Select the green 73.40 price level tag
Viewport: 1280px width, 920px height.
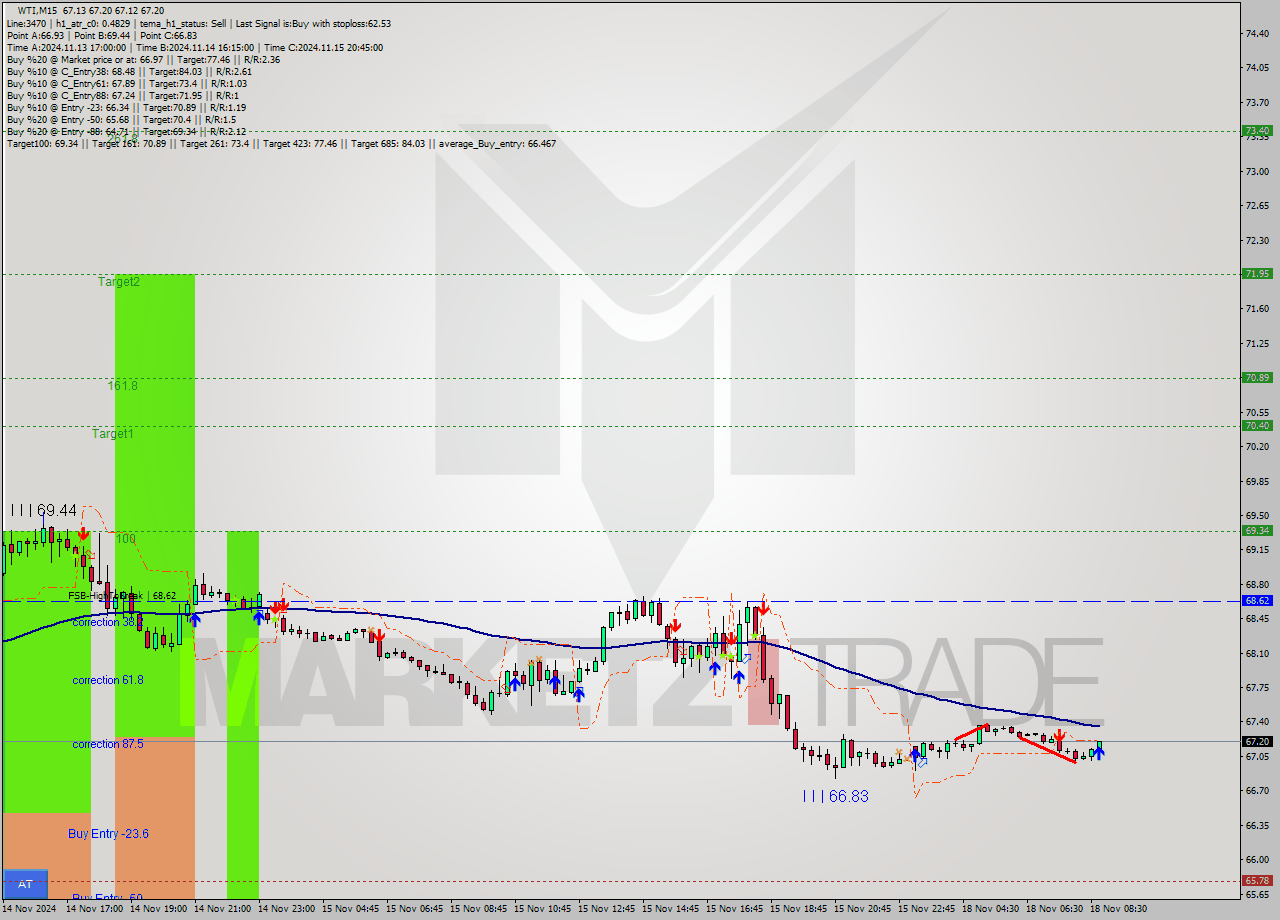(x=1256, y=130)
